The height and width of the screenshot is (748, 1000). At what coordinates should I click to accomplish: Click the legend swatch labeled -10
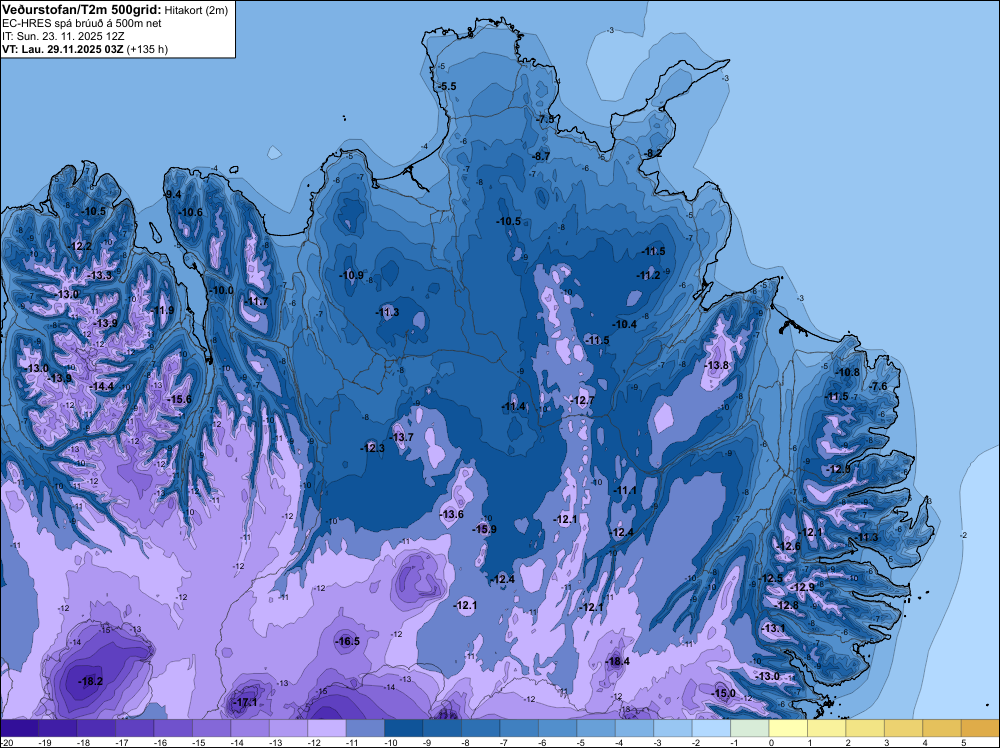(404, 728)
